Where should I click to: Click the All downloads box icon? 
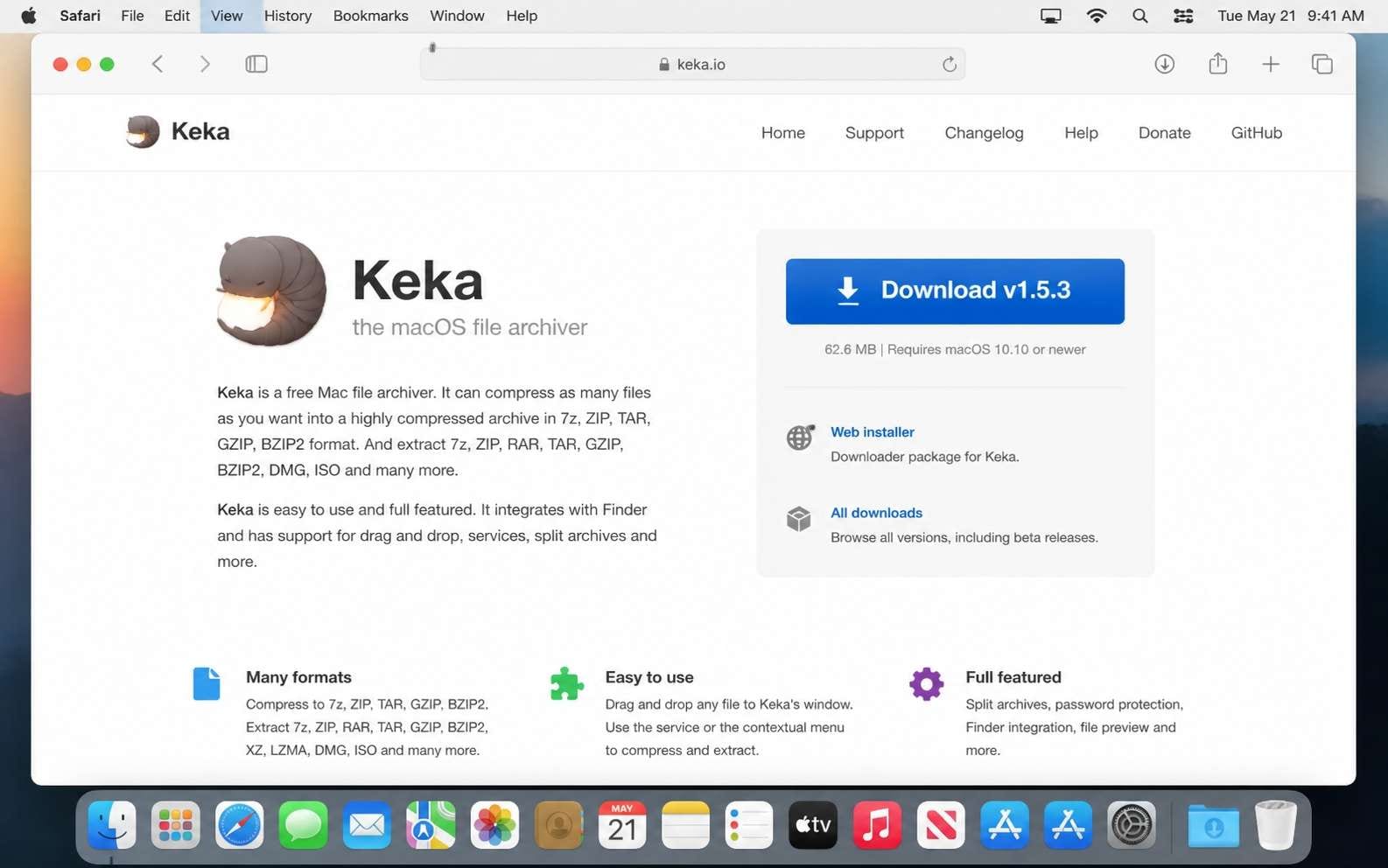pyautogui.click(x=798, y=519)
